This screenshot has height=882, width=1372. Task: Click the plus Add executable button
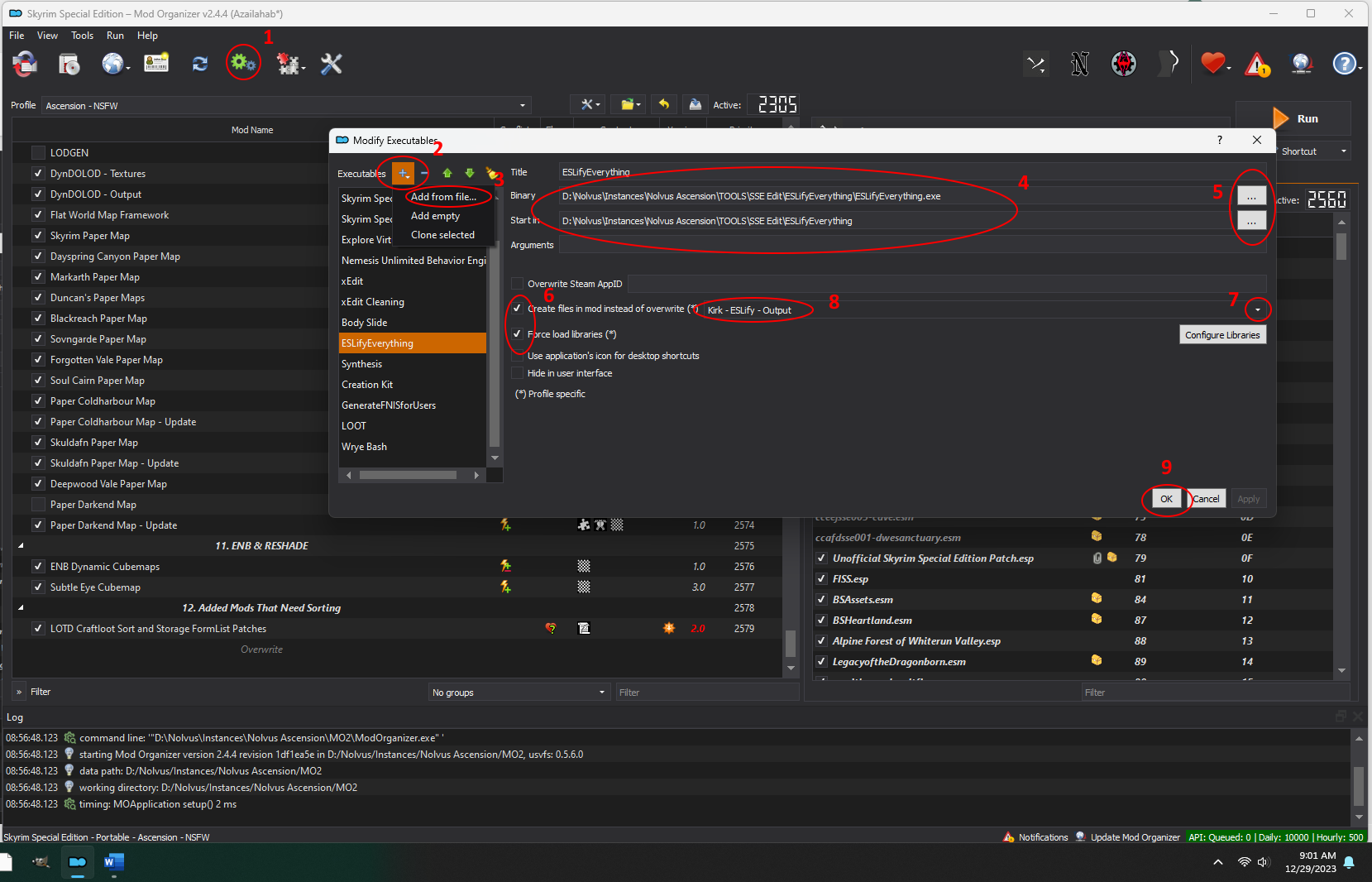(x=403, y=173)
